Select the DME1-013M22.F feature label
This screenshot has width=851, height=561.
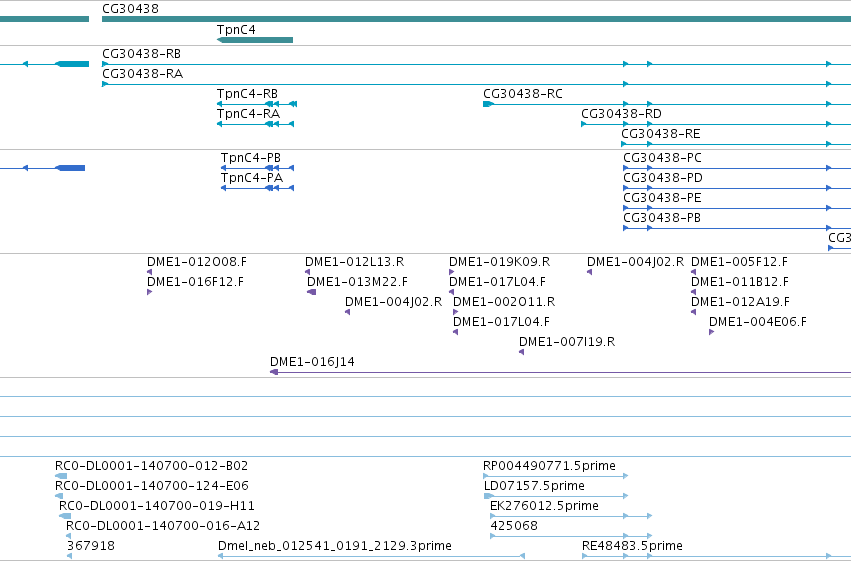[358, 282]
